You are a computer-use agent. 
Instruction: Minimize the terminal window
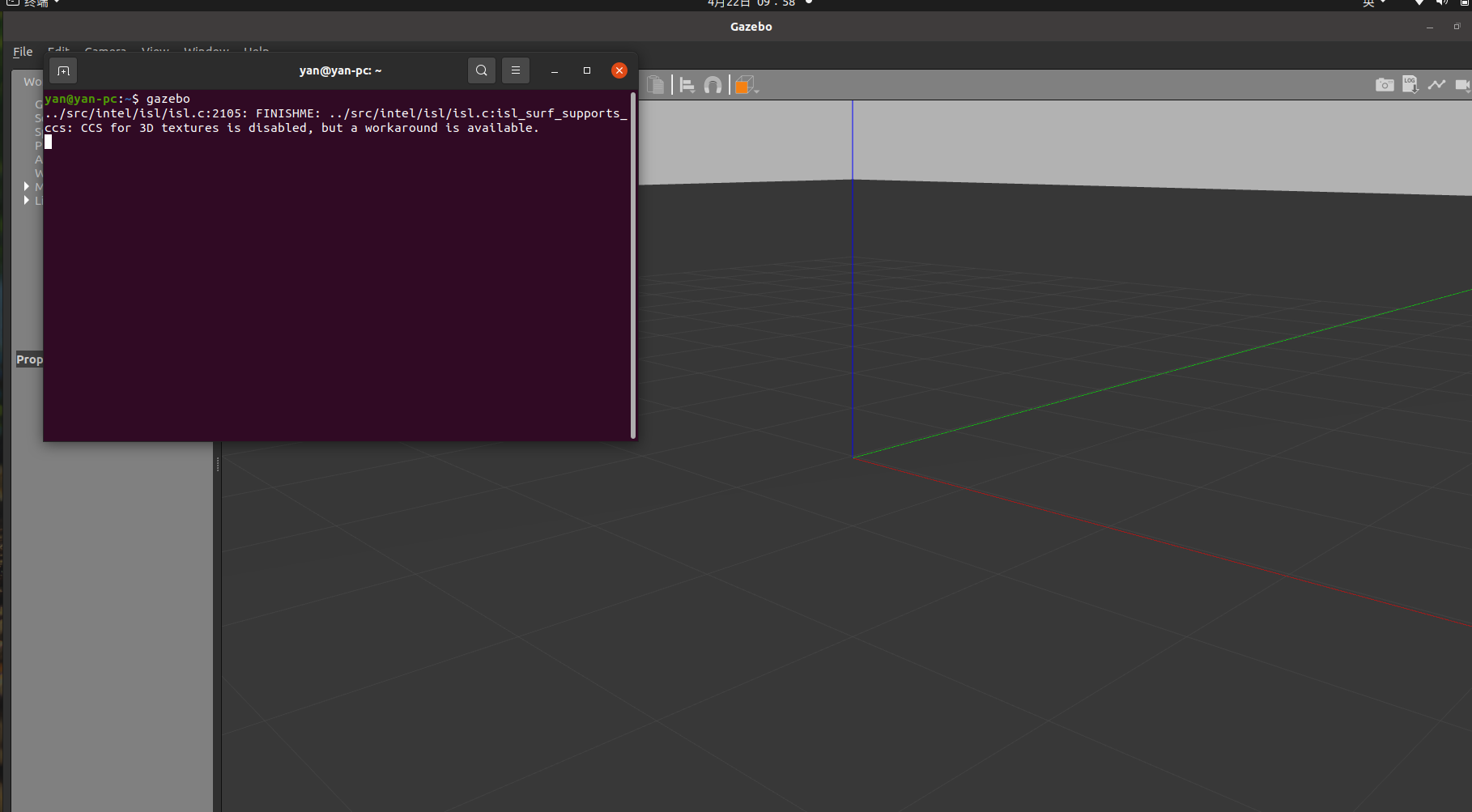[555, 71]
